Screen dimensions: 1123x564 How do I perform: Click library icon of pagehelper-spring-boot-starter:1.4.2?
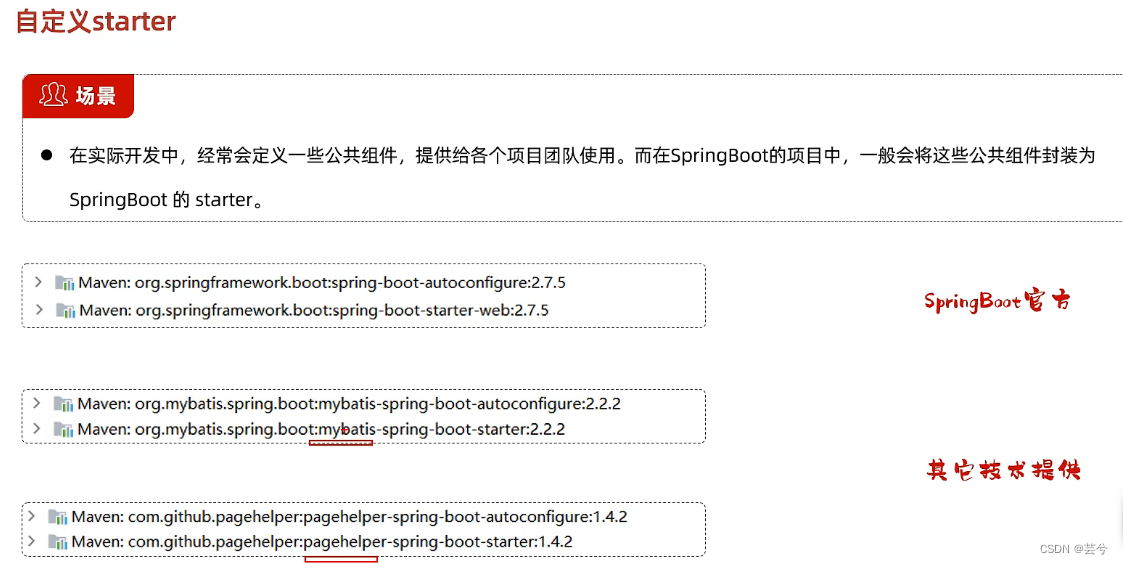57,542
